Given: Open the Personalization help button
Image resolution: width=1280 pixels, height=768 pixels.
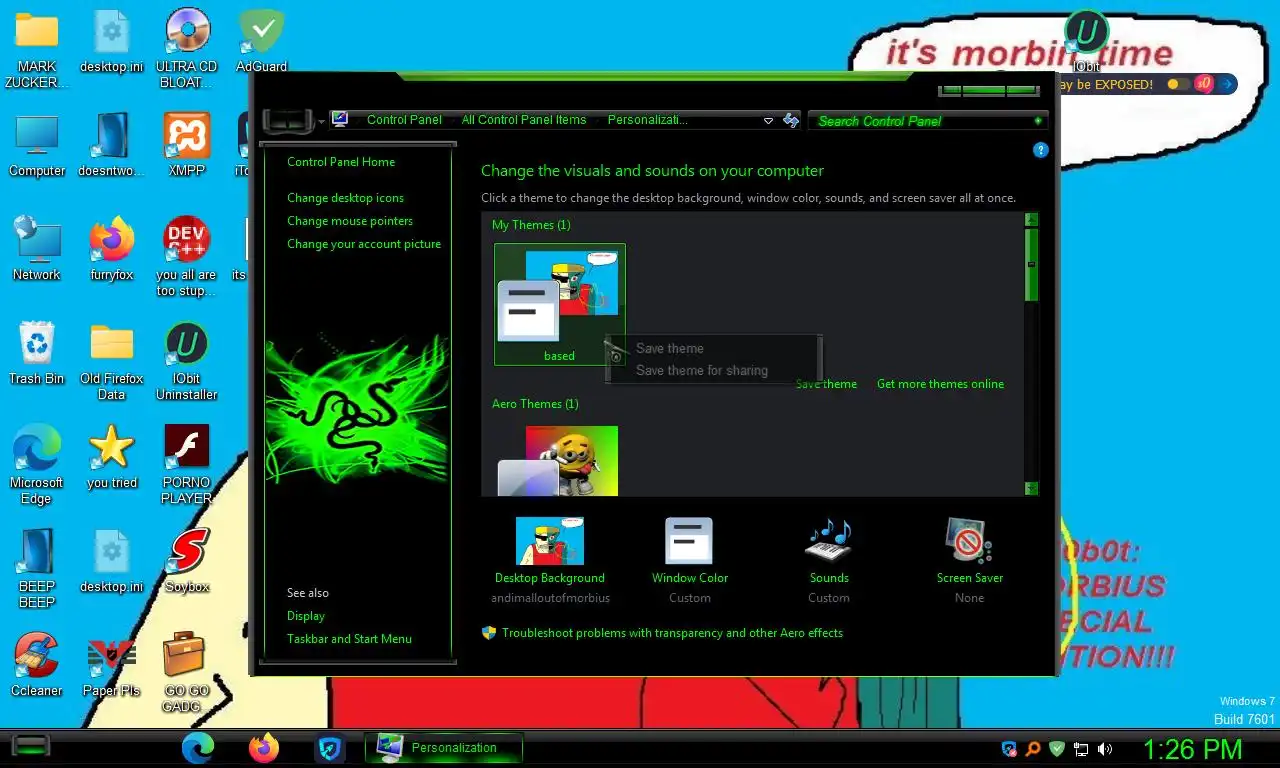Looking at the screenshot, I should (x=1040, y=150).
